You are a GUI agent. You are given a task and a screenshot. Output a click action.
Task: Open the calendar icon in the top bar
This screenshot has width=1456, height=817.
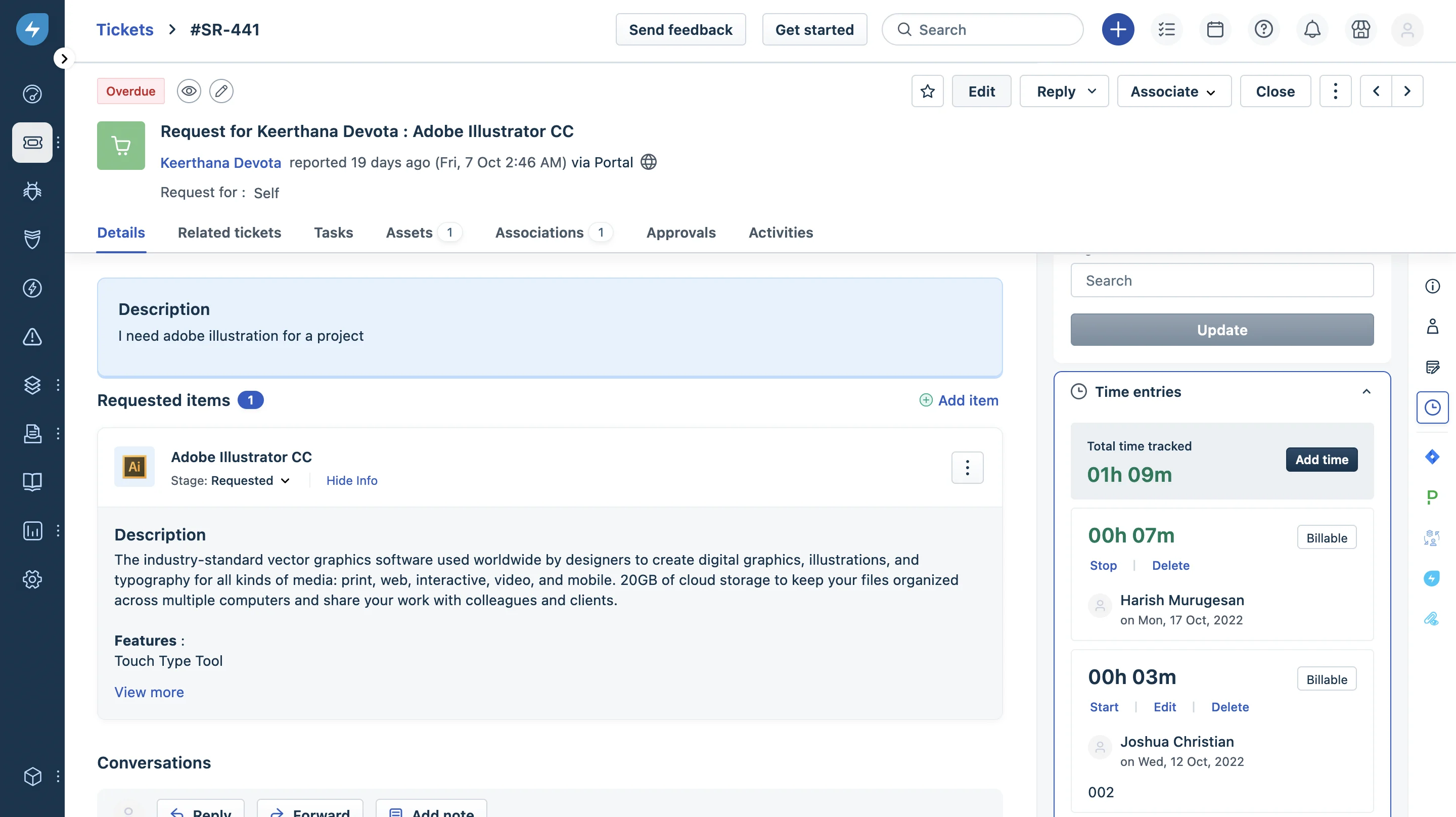click(1215, 29)
